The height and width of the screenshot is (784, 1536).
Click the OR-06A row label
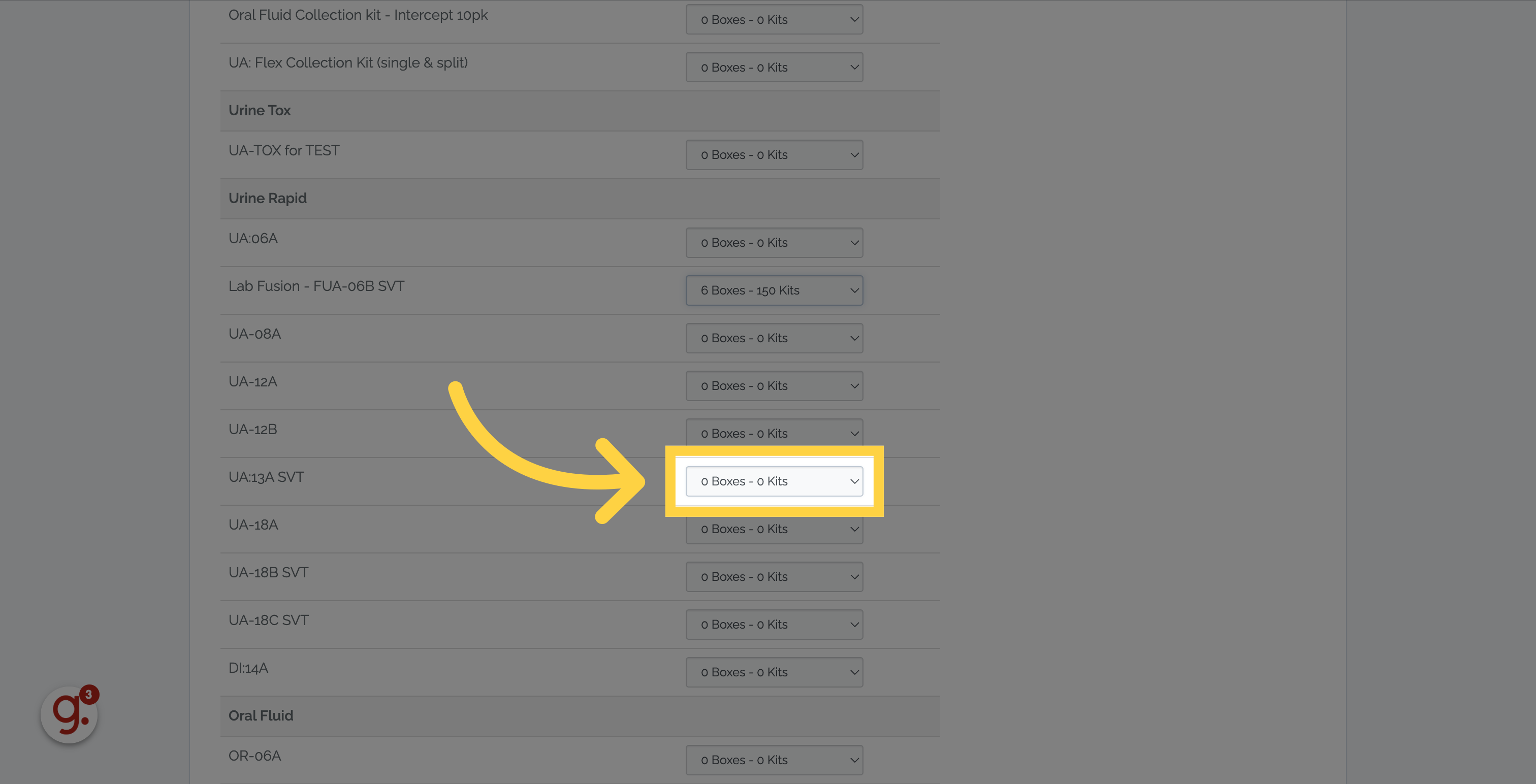coord(254,756)
